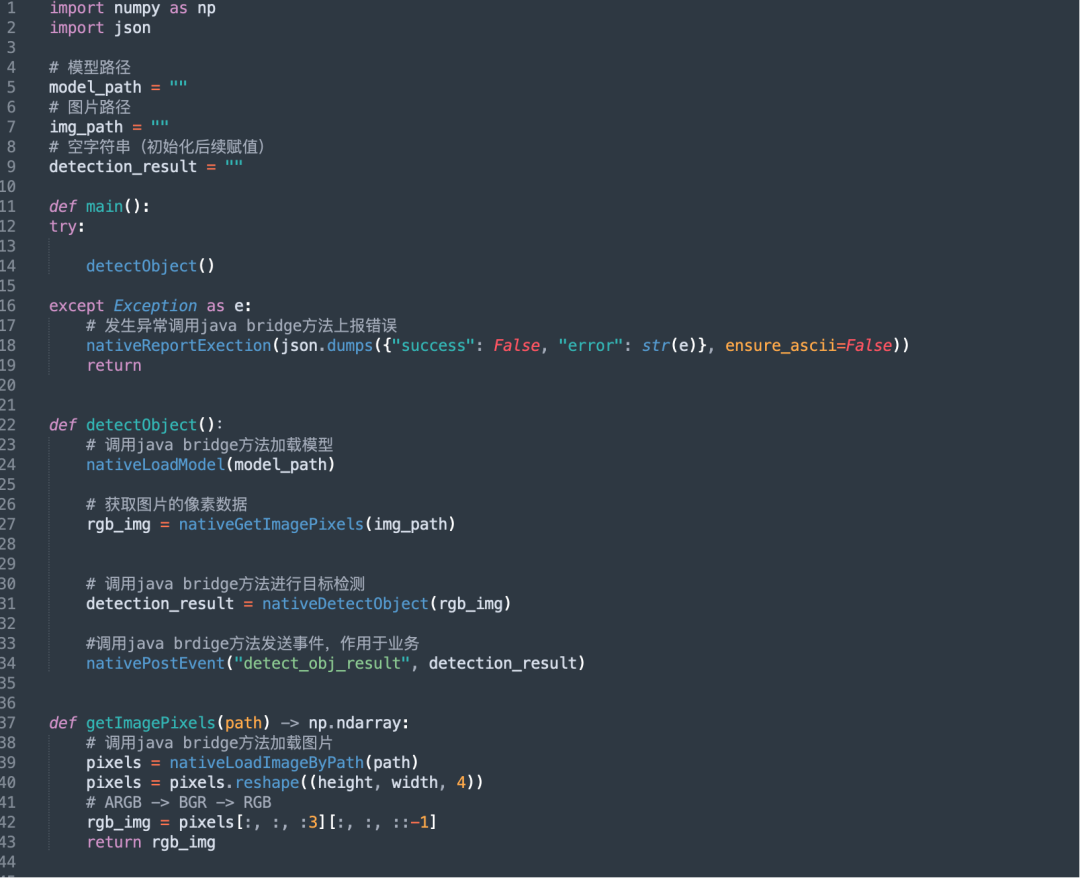The width and height of the screenshot is (1080, 878).
Task: Click the comment '# 调用java bridge方法加载图片'
Action: pos(209,743)
